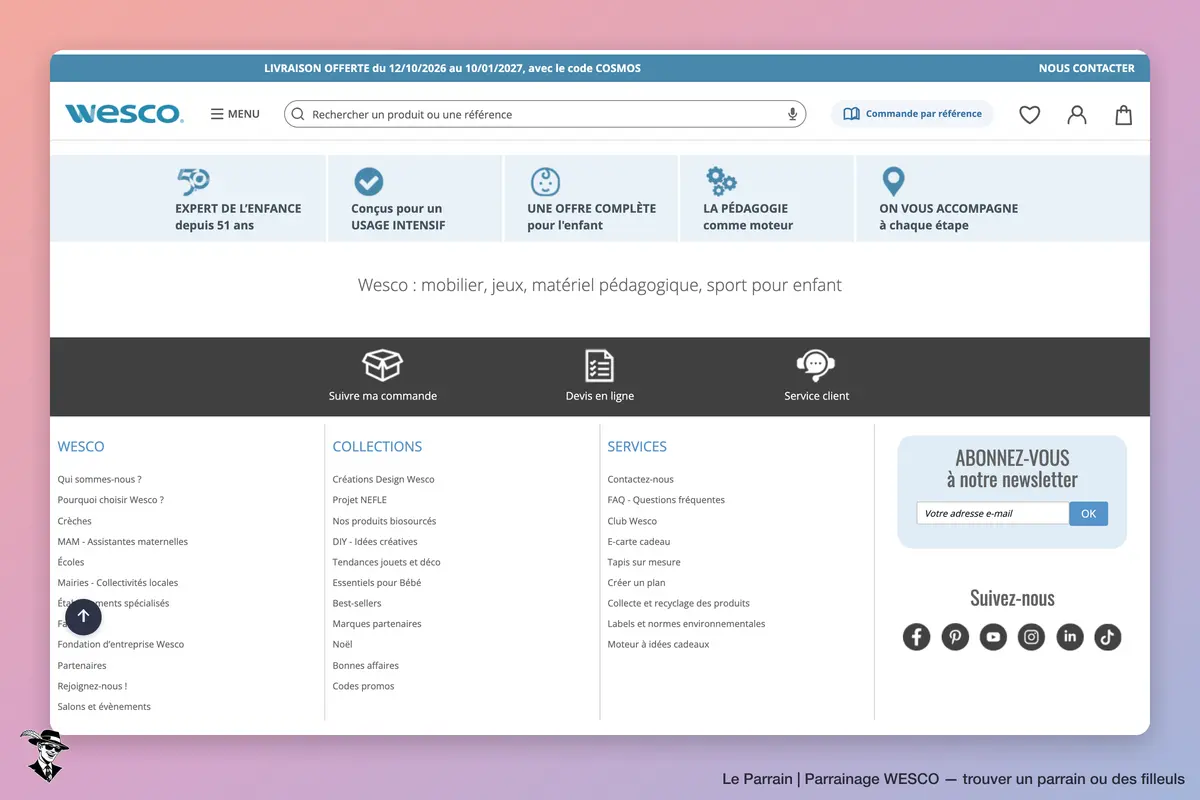Image resolution: width=1200 pixels, height=800 pixels.
Task: Open the wishlist heart icon
Action: pyautogui.click(x=1030, y=115)
